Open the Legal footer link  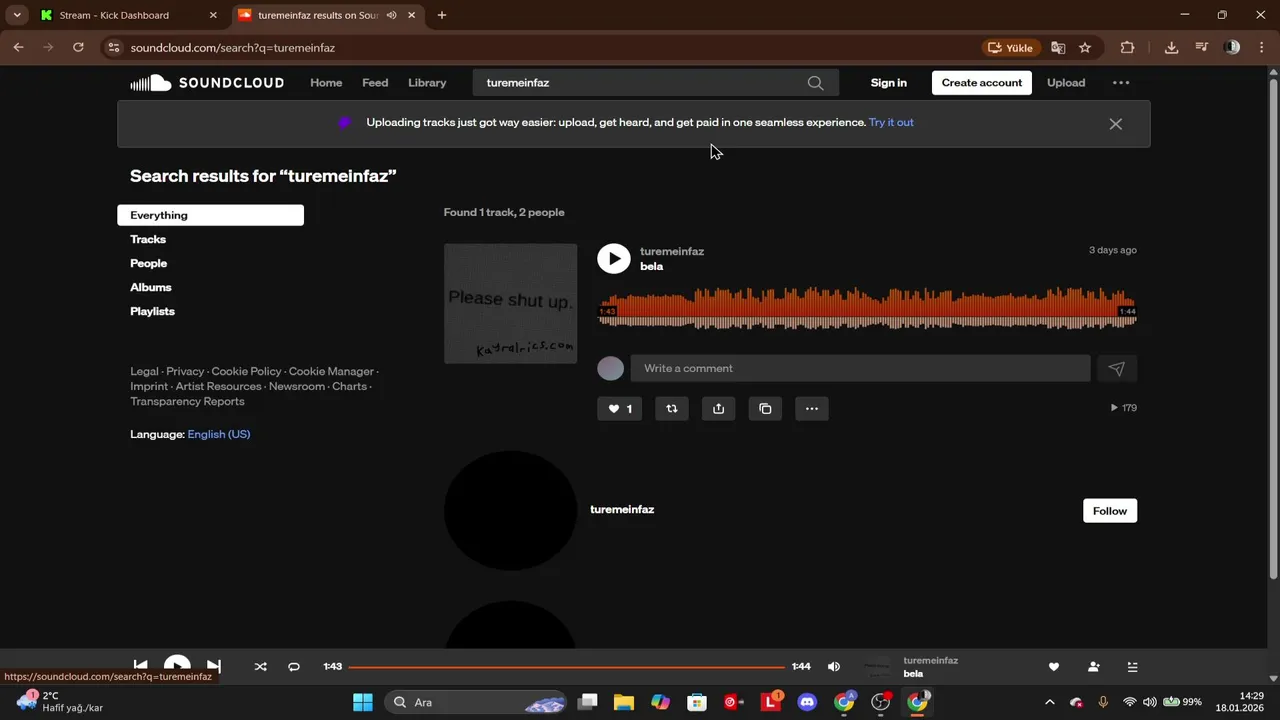[144, 371]
